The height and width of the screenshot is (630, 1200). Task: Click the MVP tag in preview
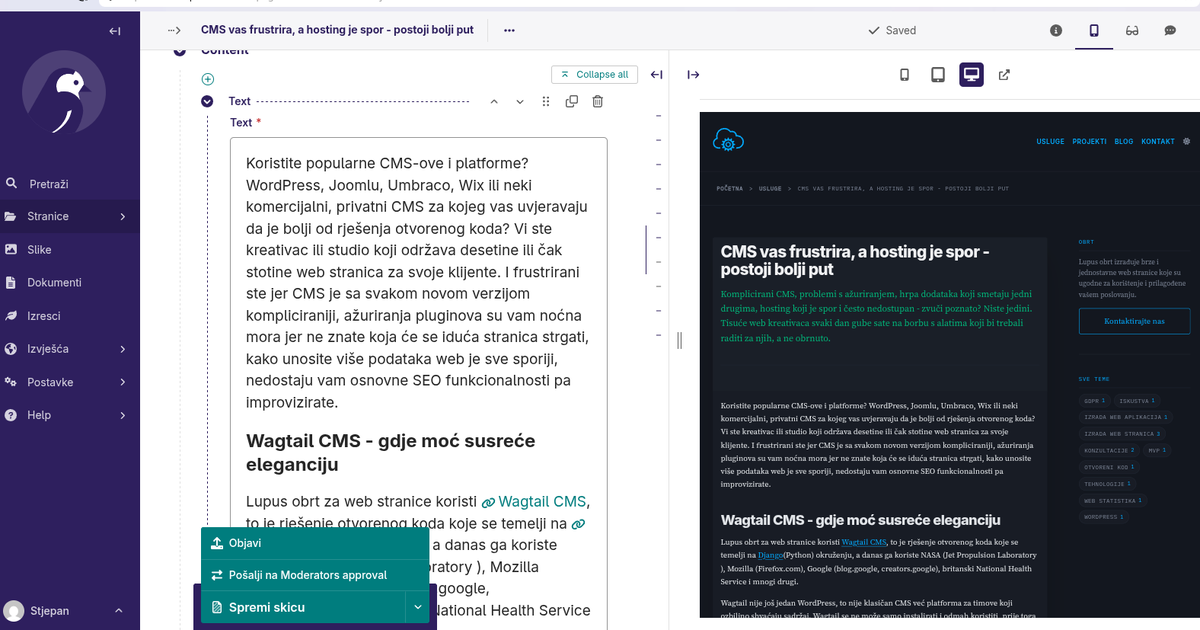1156,450
